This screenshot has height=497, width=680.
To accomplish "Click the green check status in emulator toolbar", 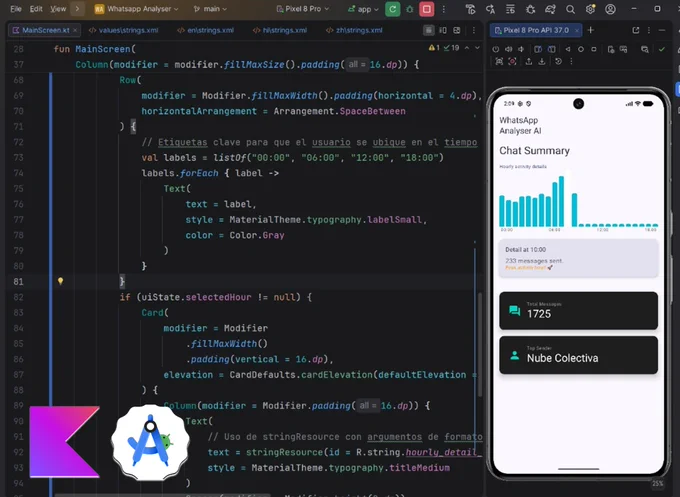I will click(661, 49).
